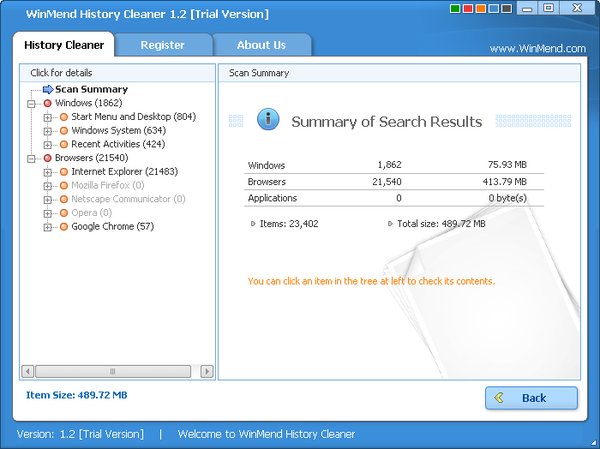Switch to the About Us tab
This screenshot has height=449, width=600.
pos(261,45)
